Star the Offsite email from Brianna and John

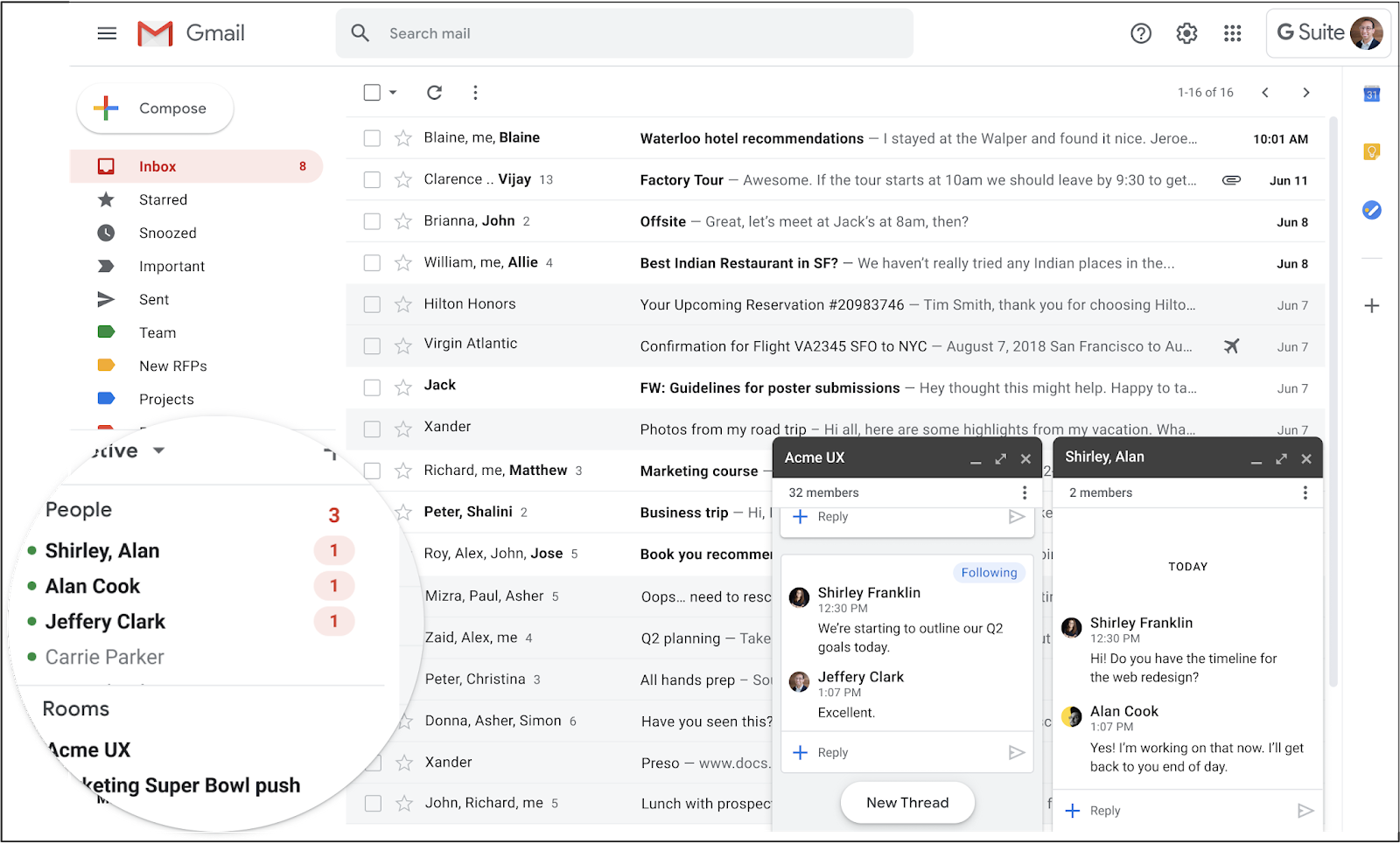tap(402, 220)
